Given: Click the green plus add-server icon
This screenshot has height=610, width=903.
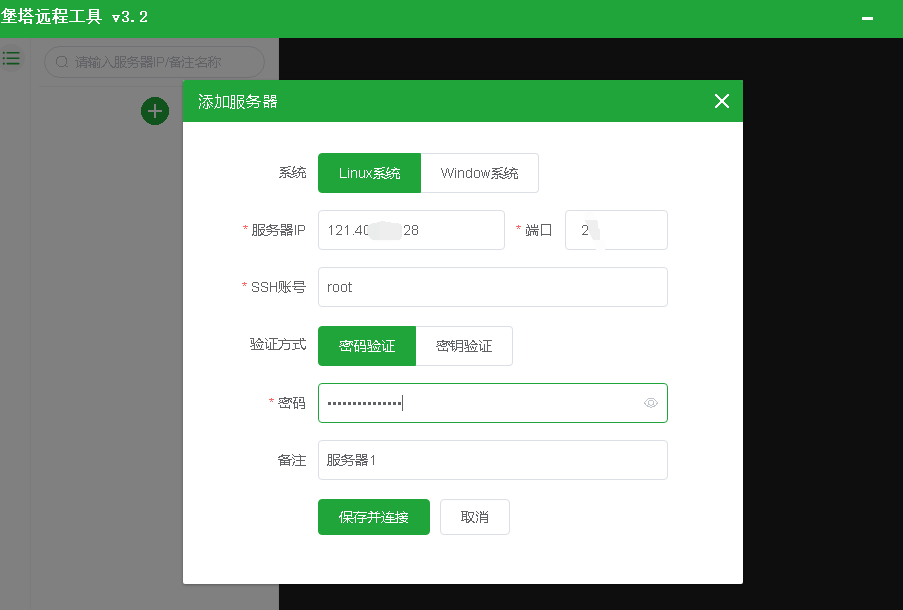Looking at the screenshot, I should pyautogui.click(x=155, y=111).
